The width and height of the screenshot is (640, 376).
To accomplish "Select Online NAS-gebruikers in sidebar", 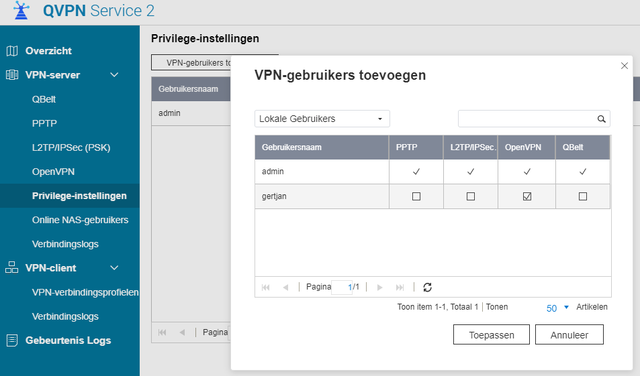I will click(80, 220).
